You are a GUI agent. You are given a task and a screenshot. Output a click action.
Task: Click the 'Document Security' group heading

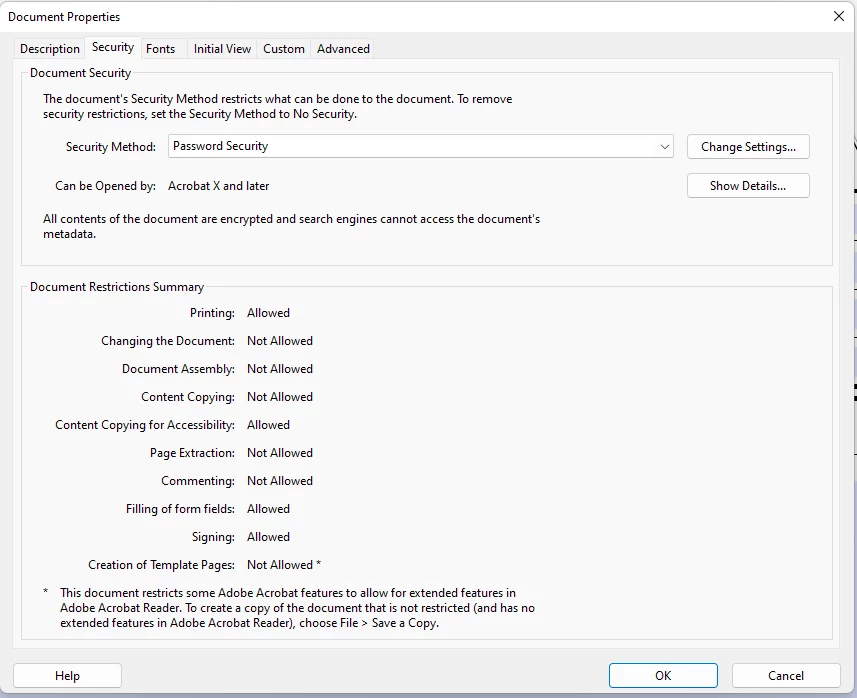(80, 73)
